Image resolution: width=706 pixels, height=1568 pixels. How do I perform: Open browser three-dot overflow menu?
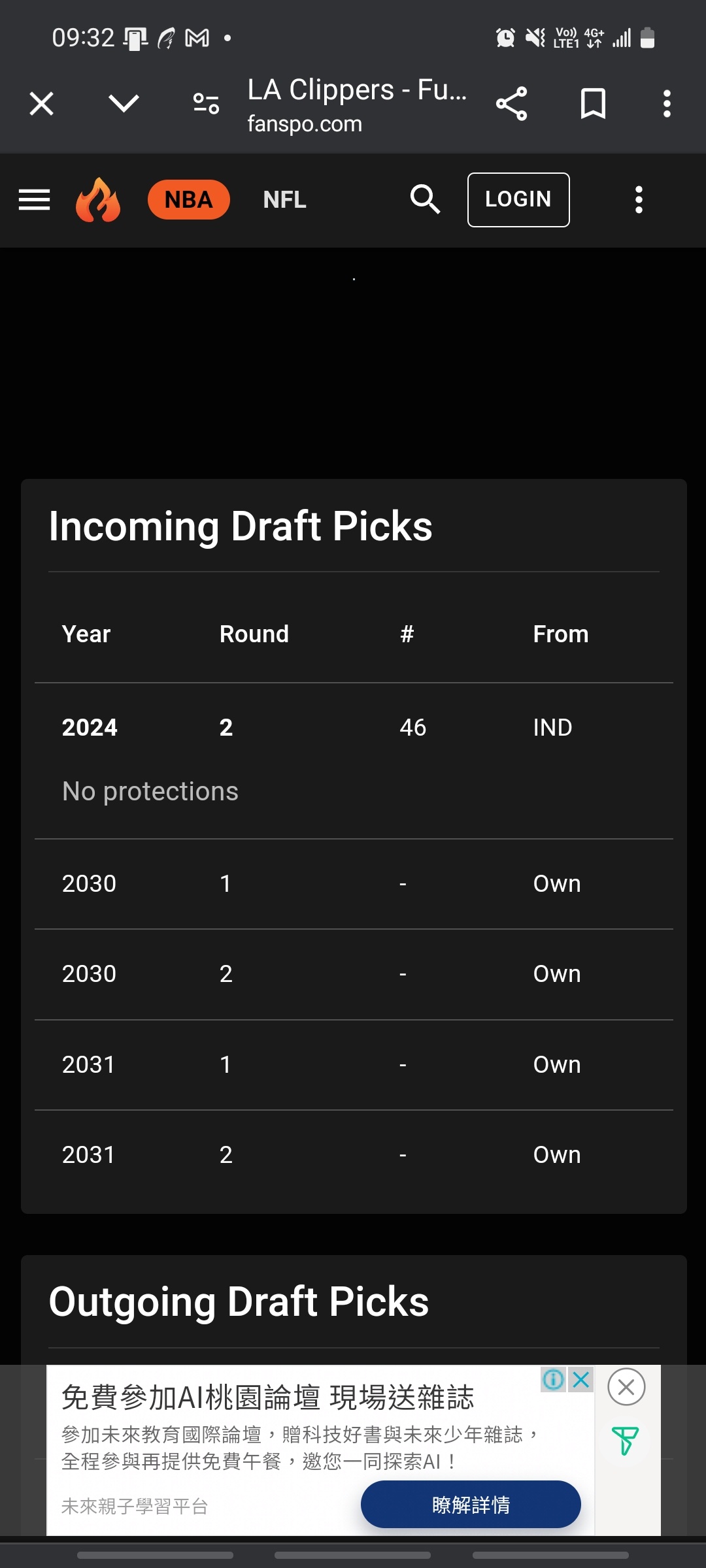pos(667,103)
